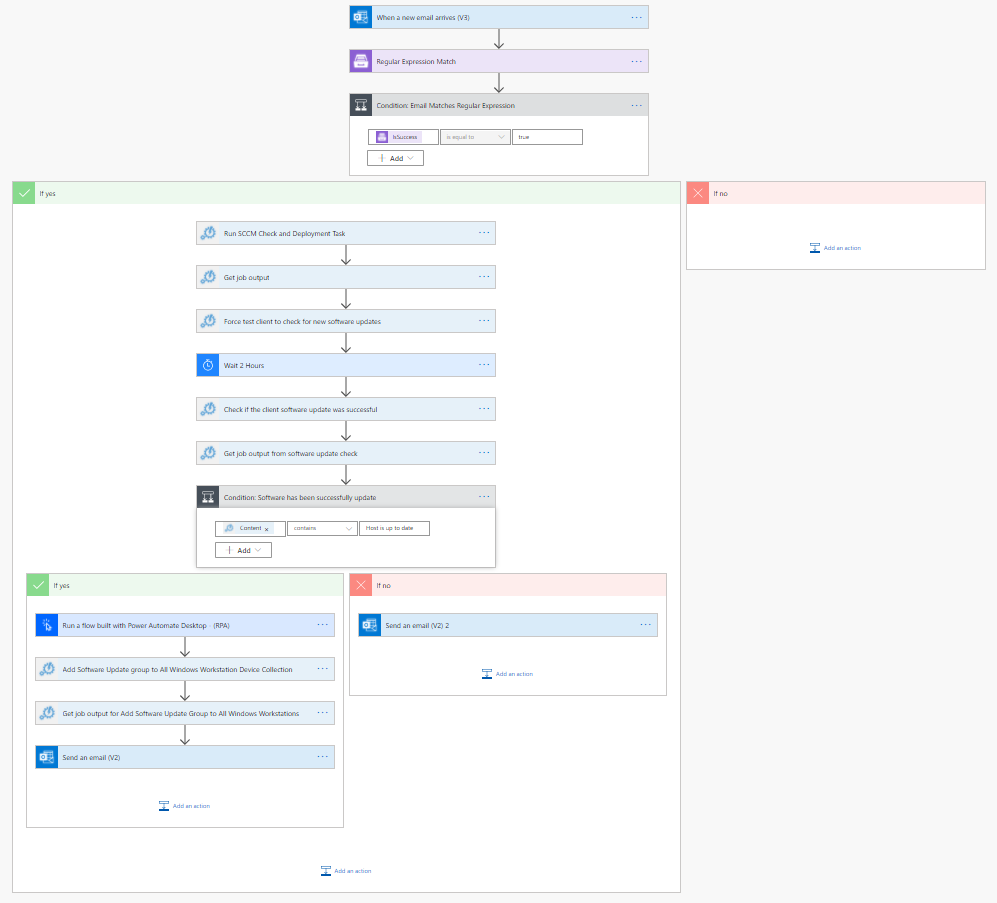Click the 'Host is up to date' value field
The image size is (997, 903).
click(394, 528)
